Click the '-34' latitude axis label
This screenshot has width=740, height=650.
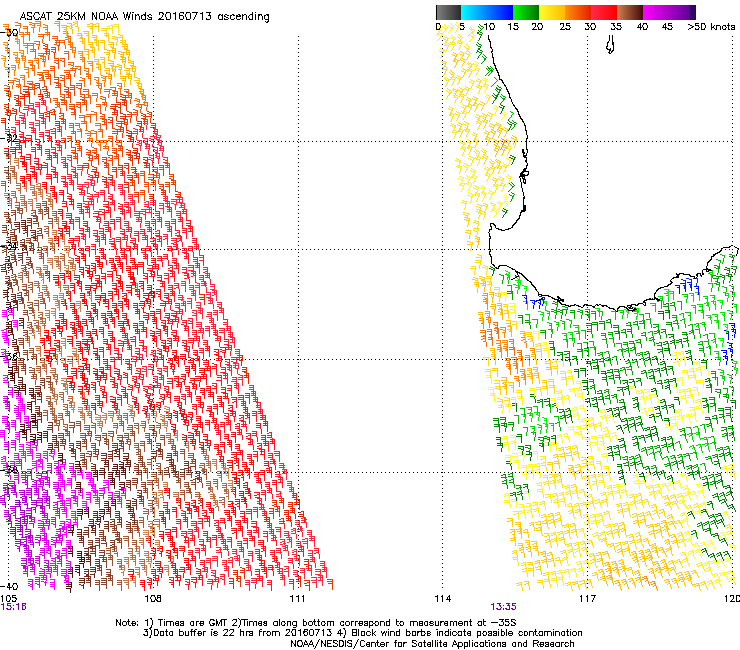point(9,247)
